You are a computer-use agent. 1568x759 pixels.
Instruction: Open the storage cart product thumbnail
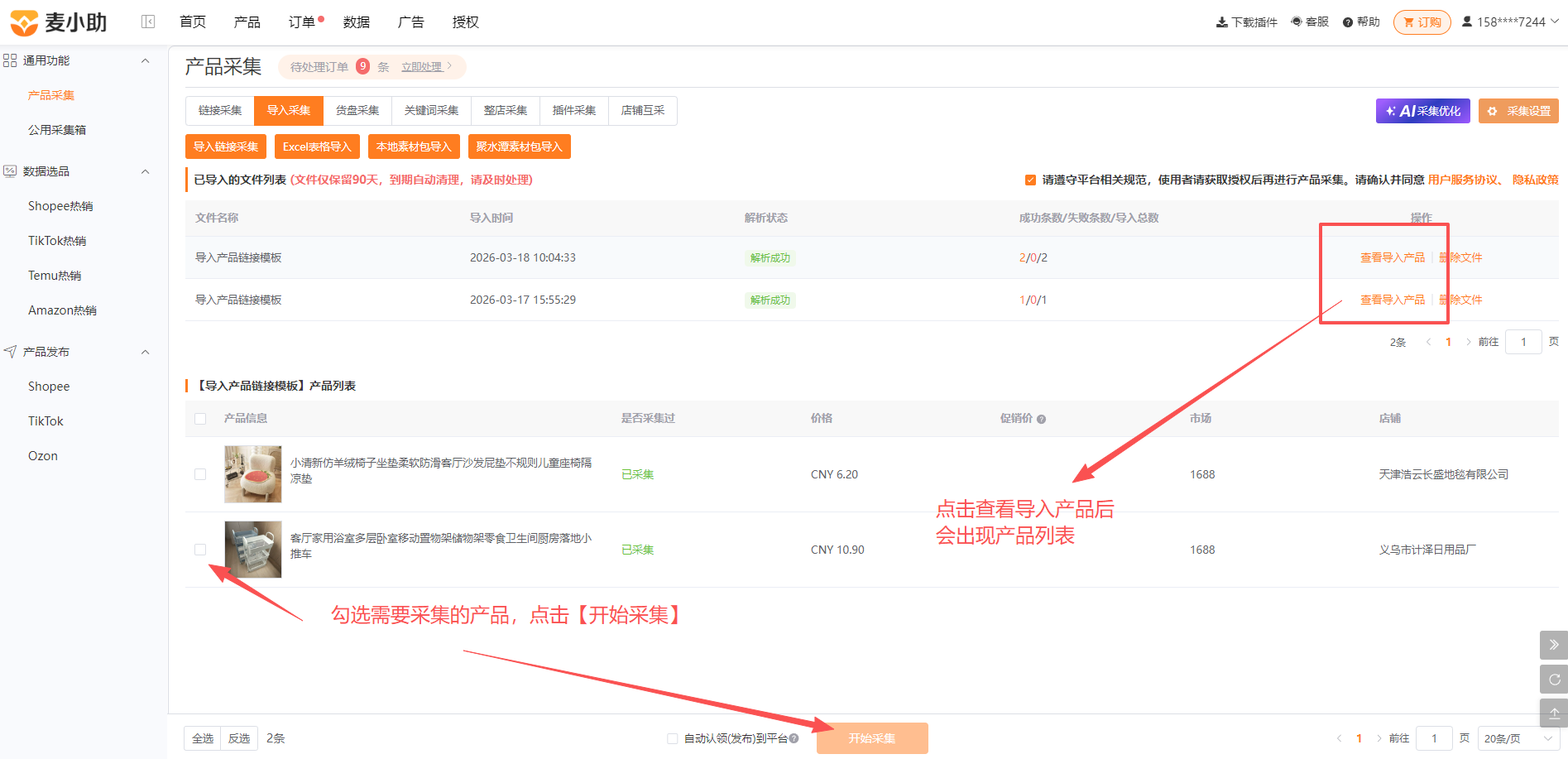[x=253, y=550]
